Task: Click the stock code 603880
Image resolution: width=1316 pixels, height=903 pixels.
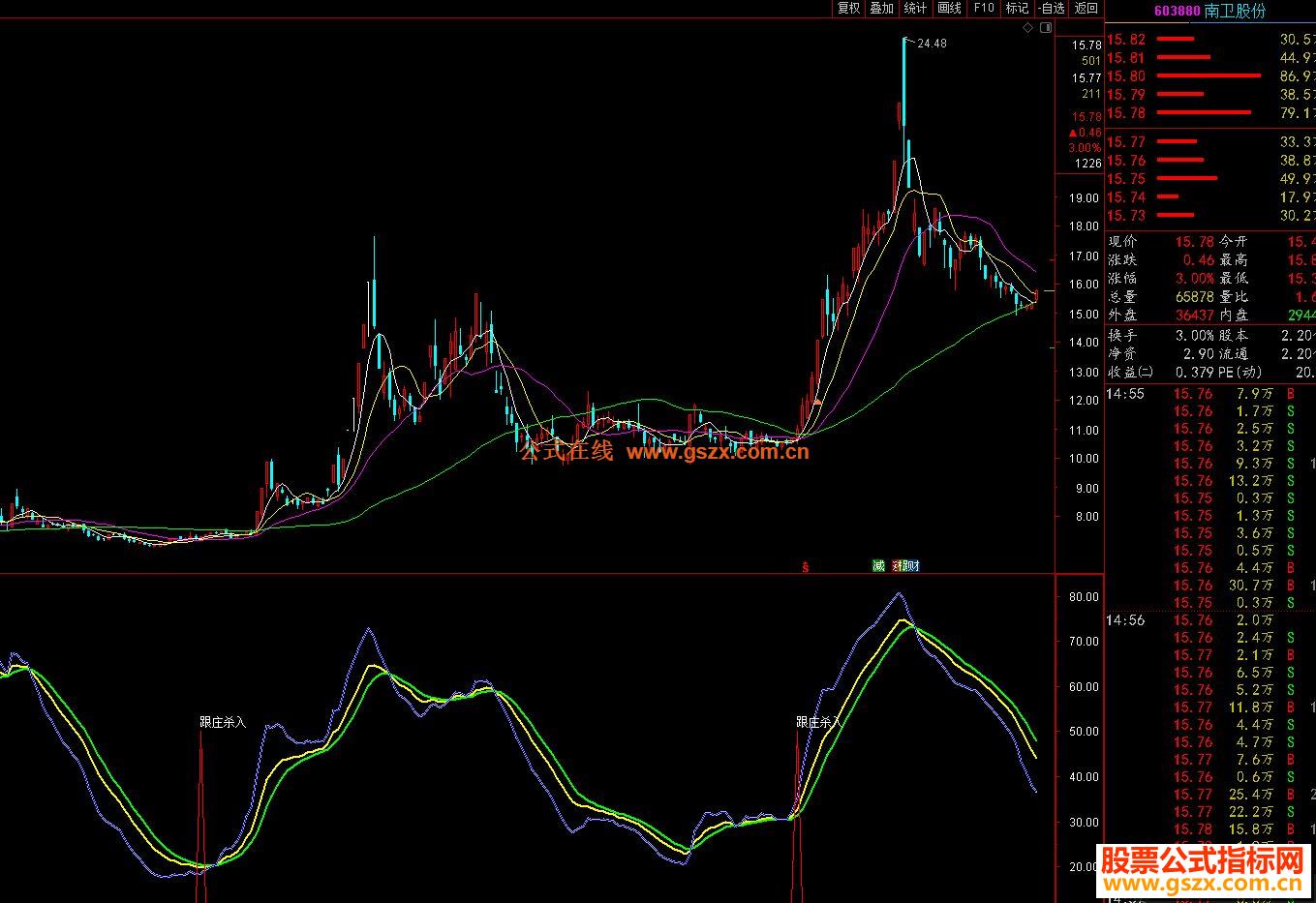Action: tap(1178, 12)
